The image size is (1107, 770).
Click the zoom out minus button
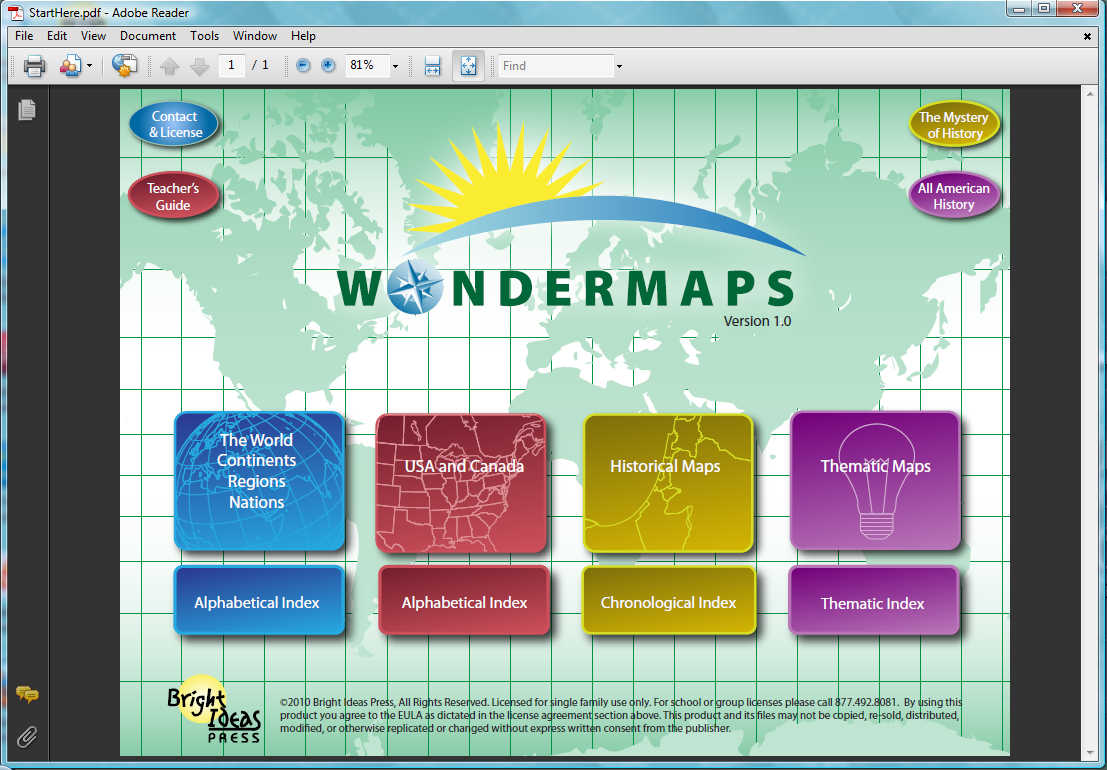coord(304,66)
